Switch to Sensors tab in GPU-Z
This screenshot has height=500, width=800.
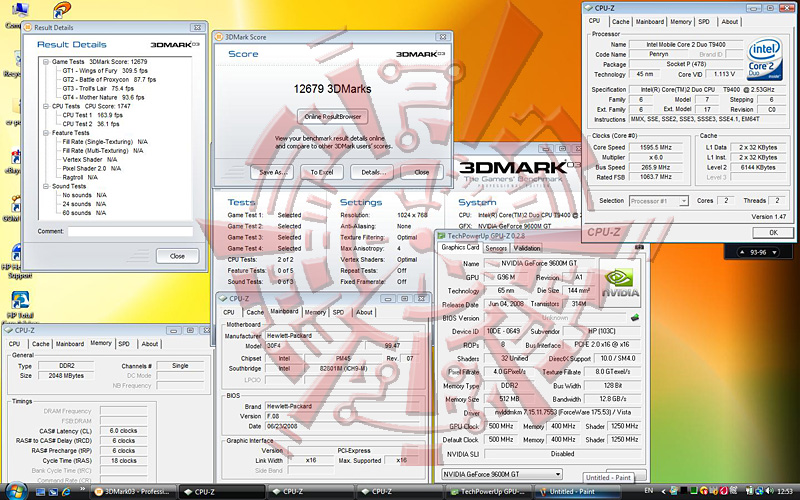coord(496,248)
